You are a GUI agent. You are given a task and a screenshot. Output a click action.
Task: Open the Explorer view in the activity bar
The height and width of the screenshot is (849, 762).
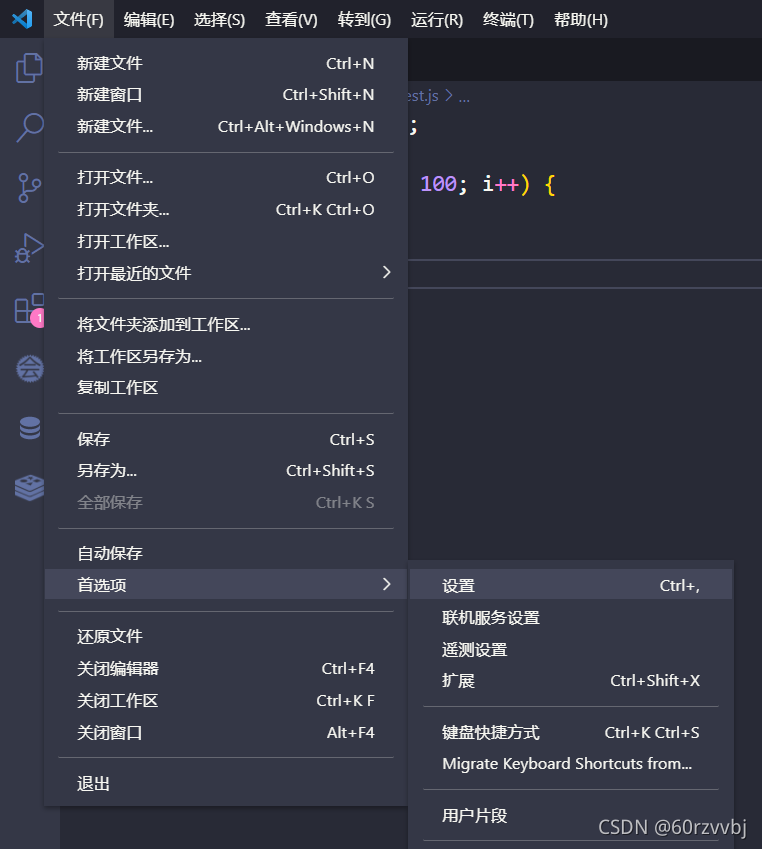pos(29,67)
